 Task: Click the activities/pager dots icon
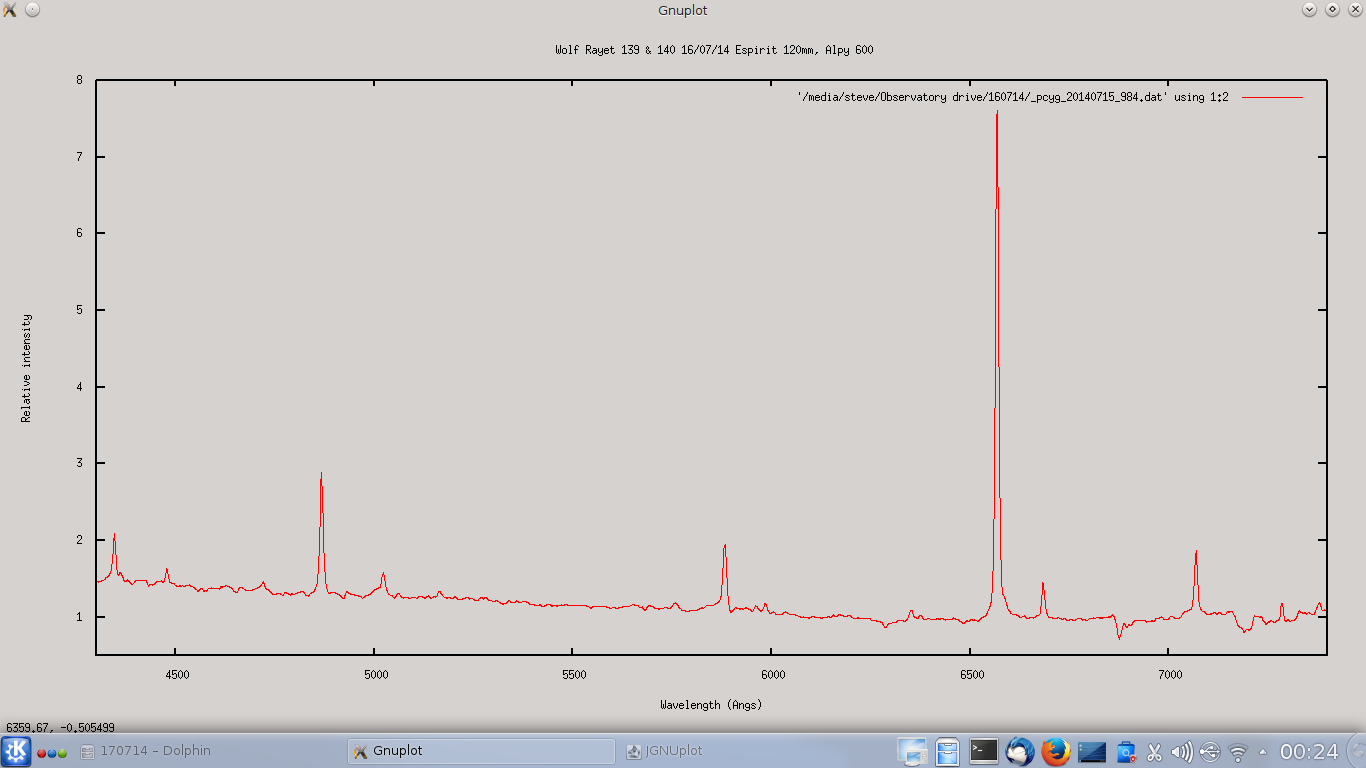point(52,752)
